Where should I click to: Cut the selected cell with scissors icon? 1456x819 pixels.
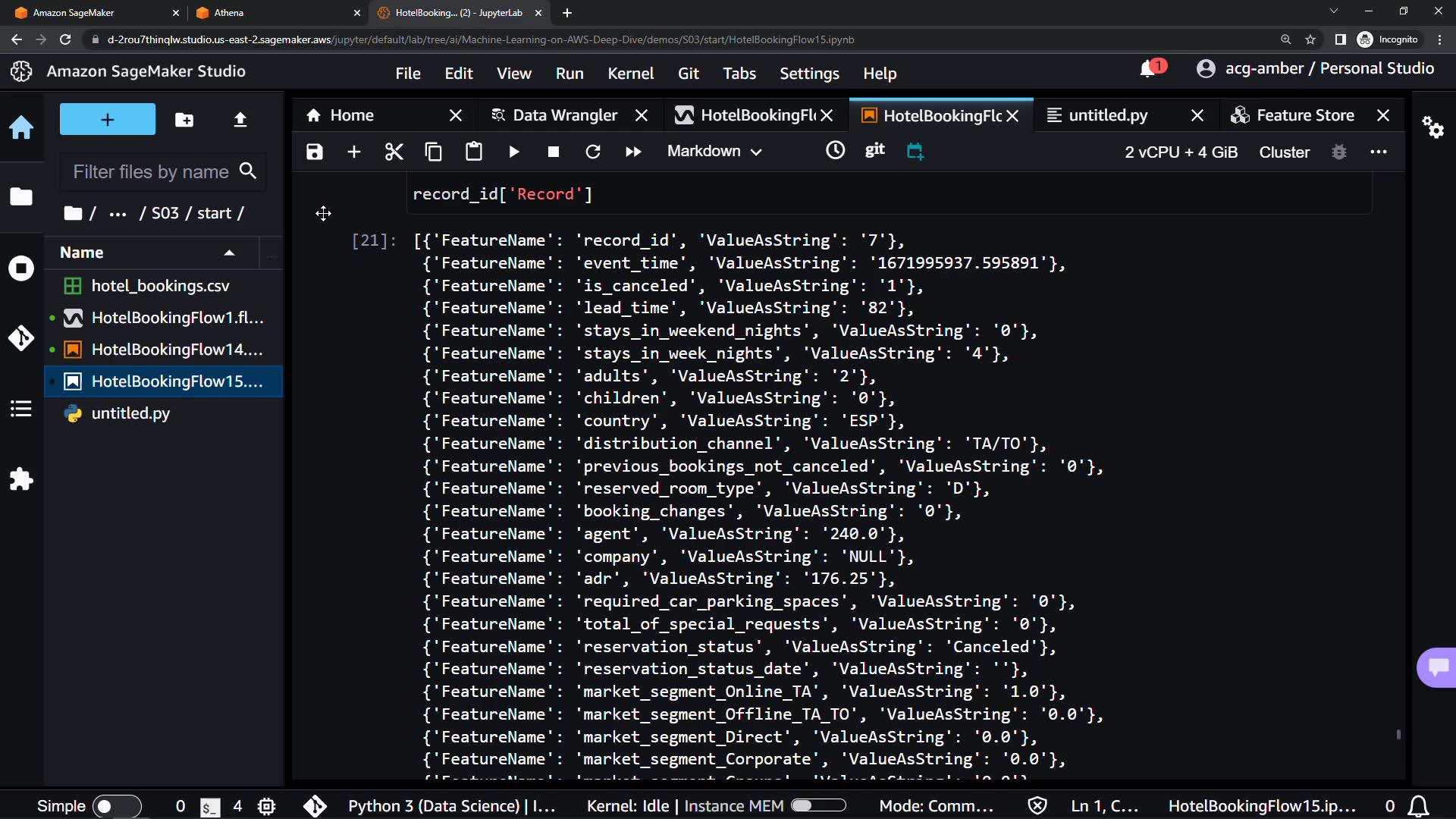394,152
